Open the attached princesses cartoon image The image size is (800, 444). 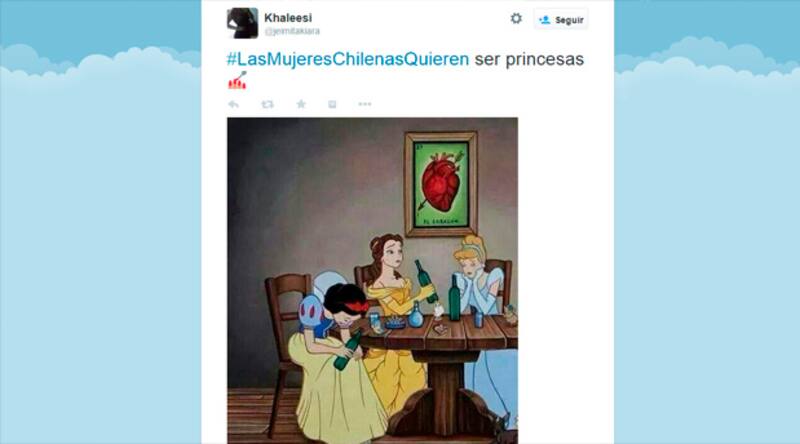(x=372, y=281)
